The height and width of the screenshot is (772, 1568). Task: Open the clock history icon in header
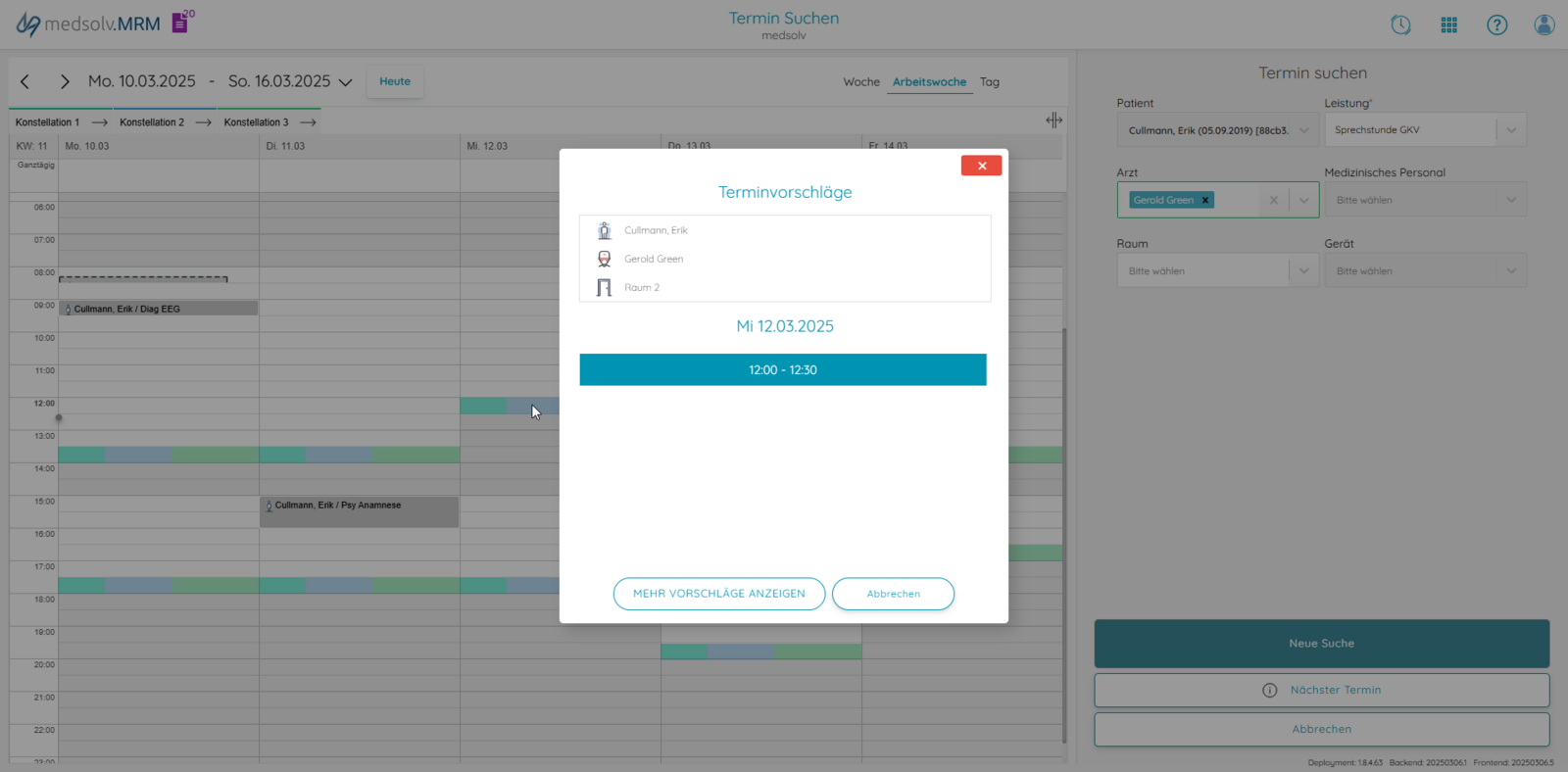pos(1401,25)
